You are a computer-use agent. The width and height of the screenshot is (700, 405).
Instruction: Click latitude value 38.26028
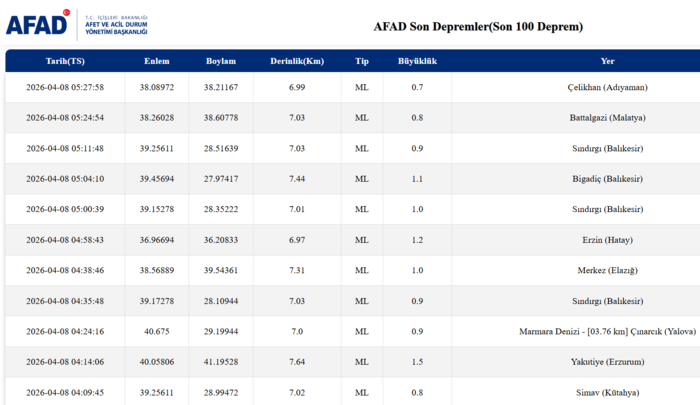tap(157, 118)
